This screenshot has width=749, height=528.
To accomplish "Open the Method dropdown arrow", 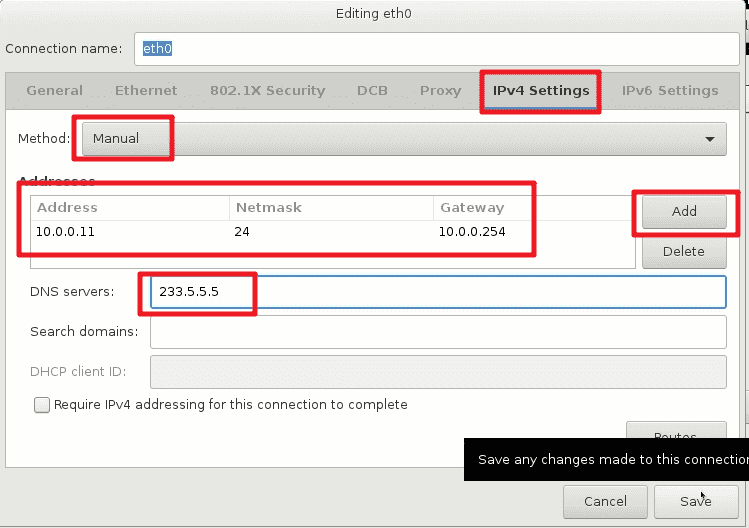I will coord(709,139).
